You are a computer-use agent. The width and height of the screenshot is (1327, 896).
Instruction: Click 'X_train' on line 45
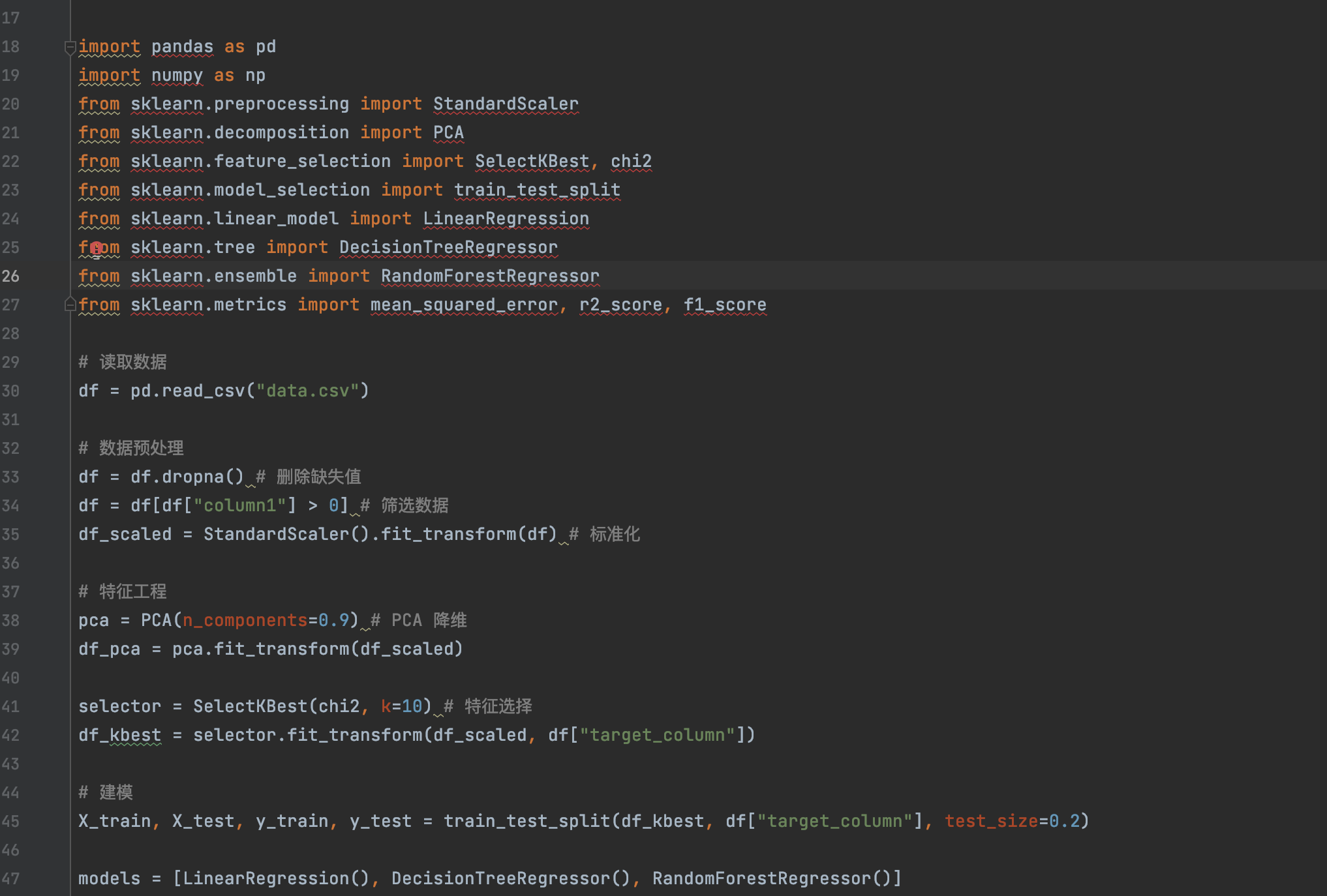click(x=114, y=822)
